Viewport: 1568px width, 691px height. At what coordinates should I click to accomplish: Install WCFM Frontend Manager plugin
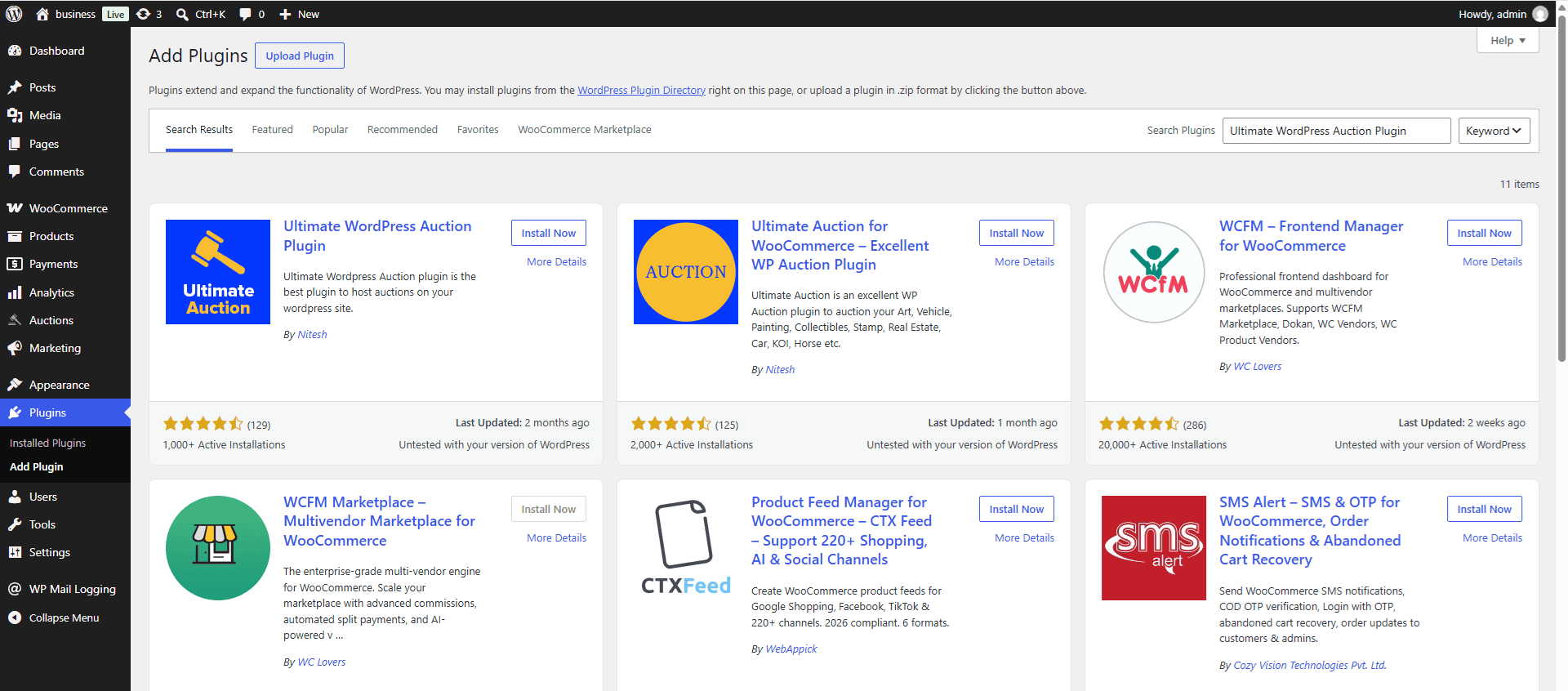click(1485, 233)
